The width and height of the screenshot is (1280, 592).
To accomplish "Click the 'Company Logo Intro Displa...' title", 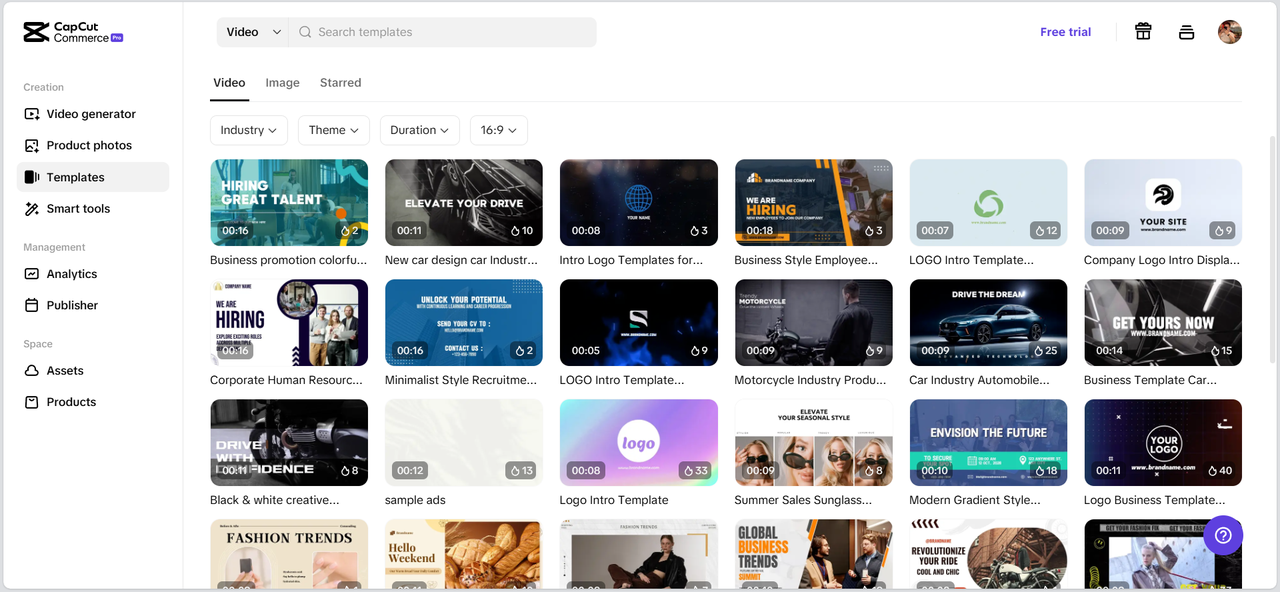I will (x=1162, y=260).
